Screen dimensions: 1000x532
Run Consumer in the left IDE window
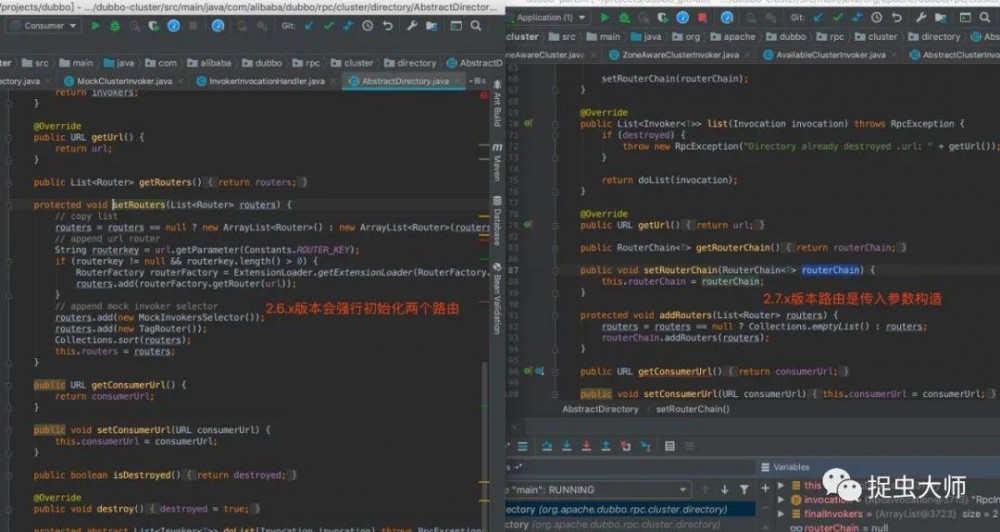pos(96,26)
